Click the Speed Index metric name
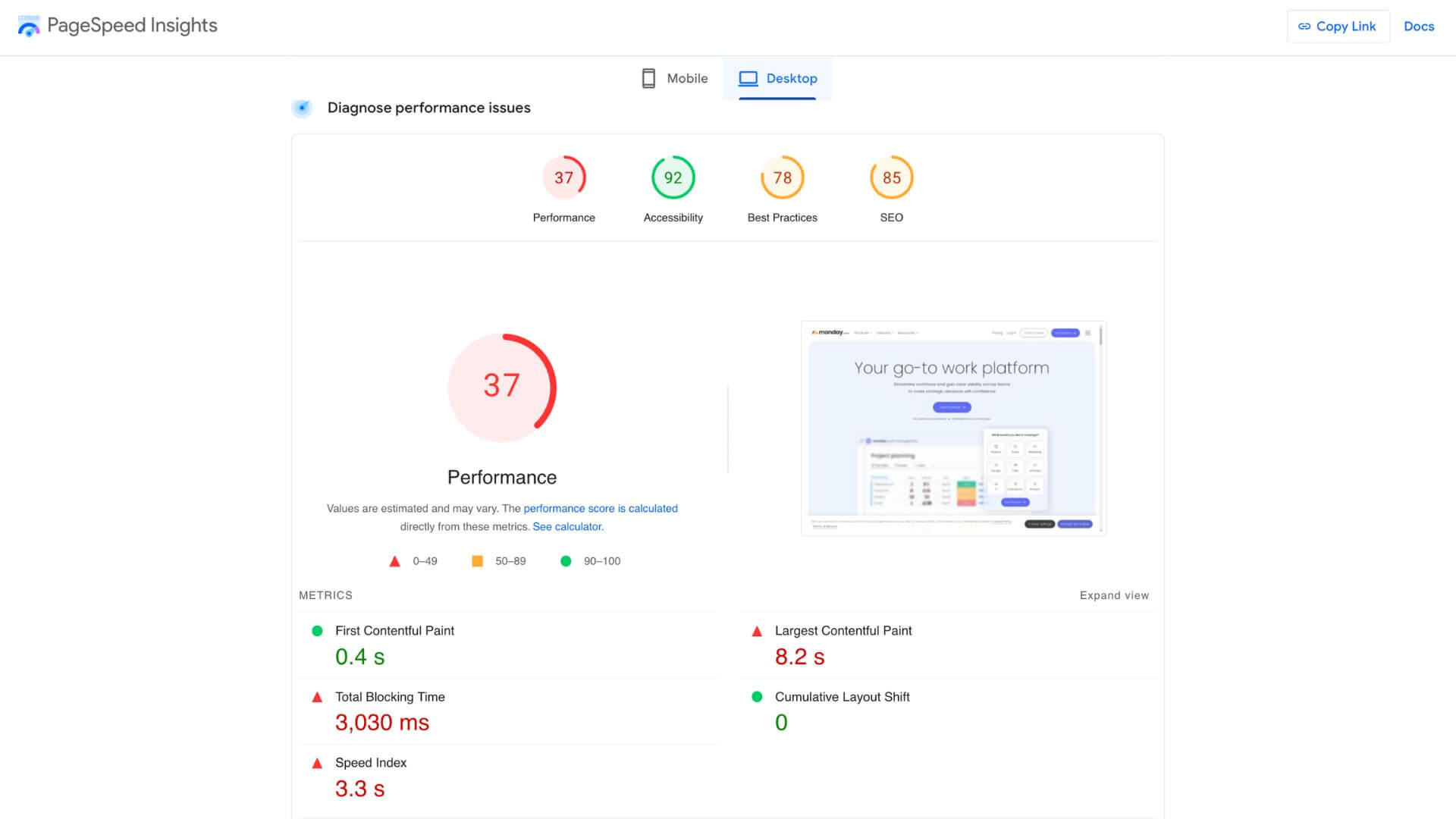The height and width of the screenshot is (819, 1456). 371,763
